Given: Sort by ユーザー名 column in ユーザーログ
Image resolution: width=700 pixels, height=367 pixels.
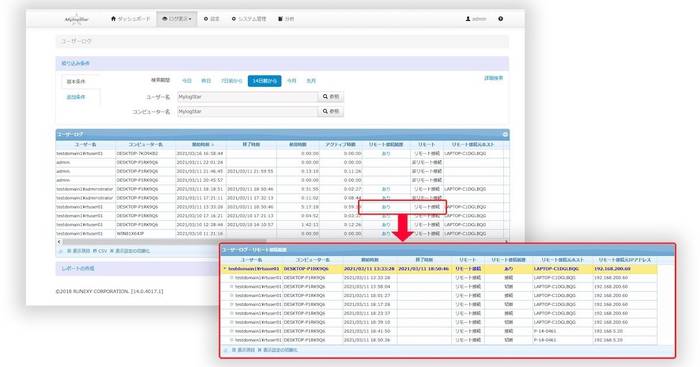Looking at the screenshot, I should (x=85, y=145).
